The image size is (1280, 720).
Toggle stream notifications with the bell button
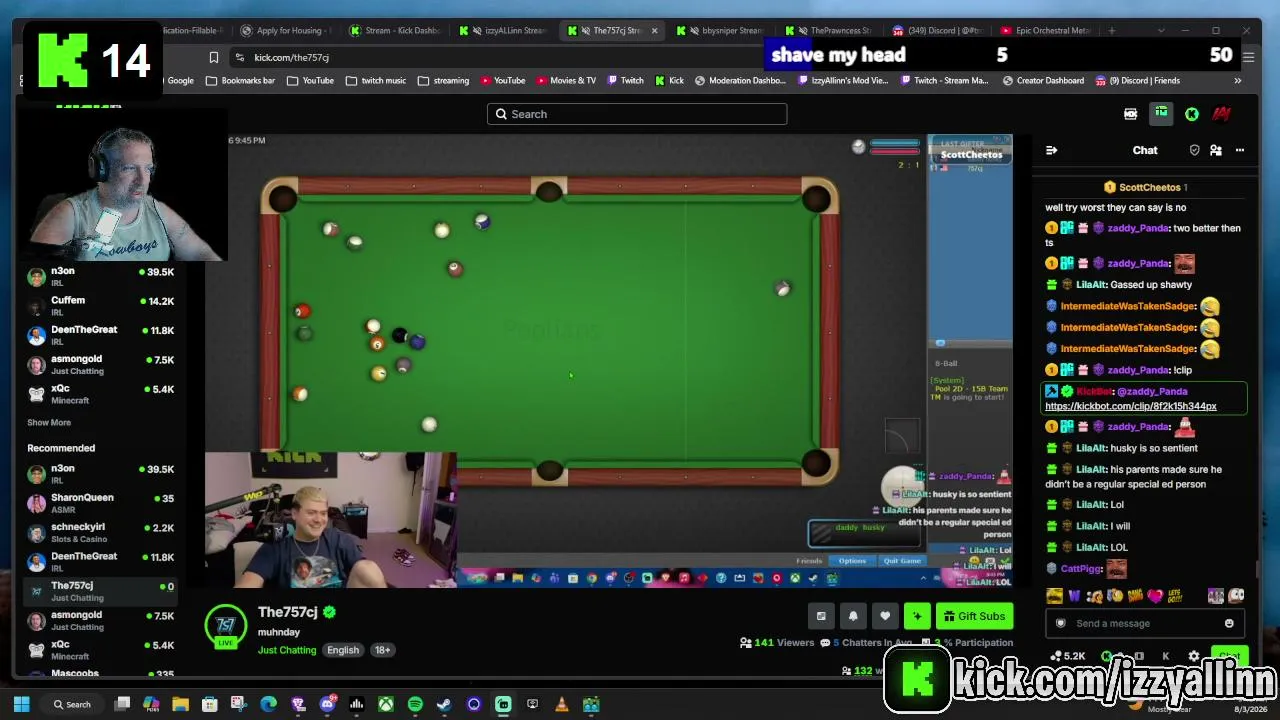(853, 616)
